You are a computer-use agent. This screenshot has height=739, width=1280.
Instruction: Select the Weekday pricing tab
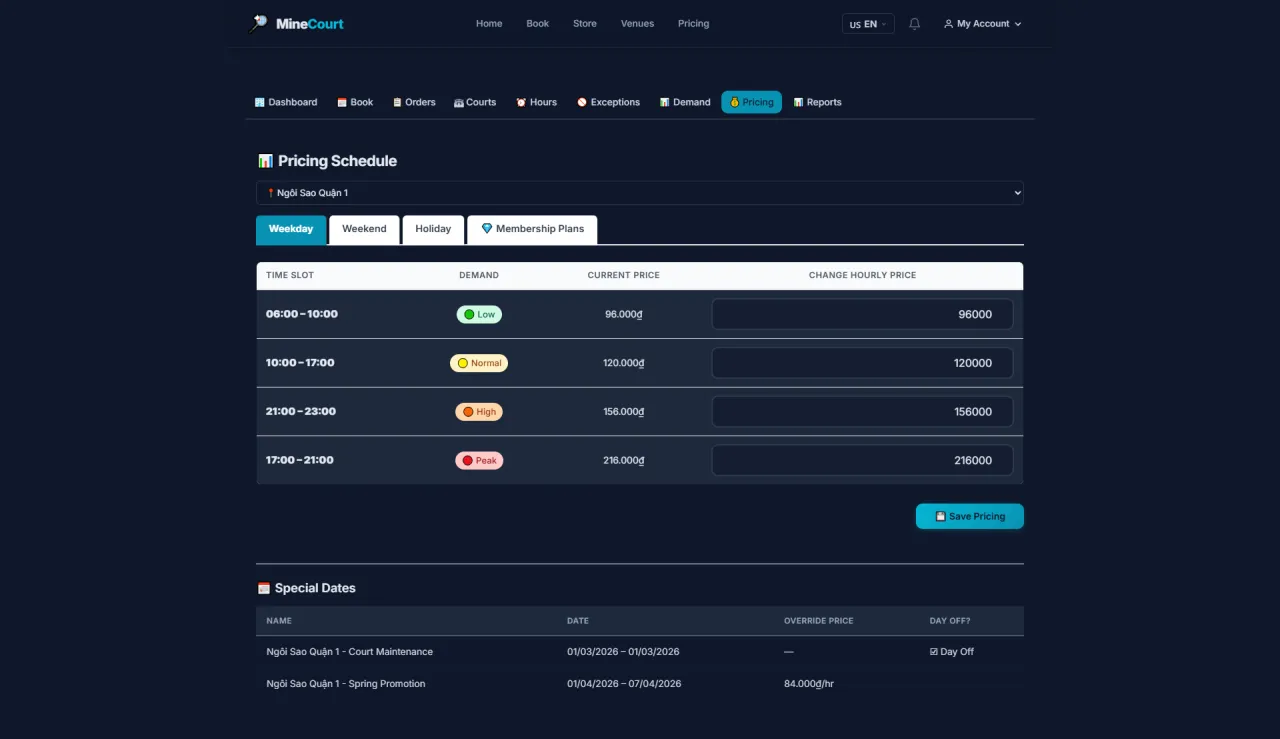click(x=291, y=229)
